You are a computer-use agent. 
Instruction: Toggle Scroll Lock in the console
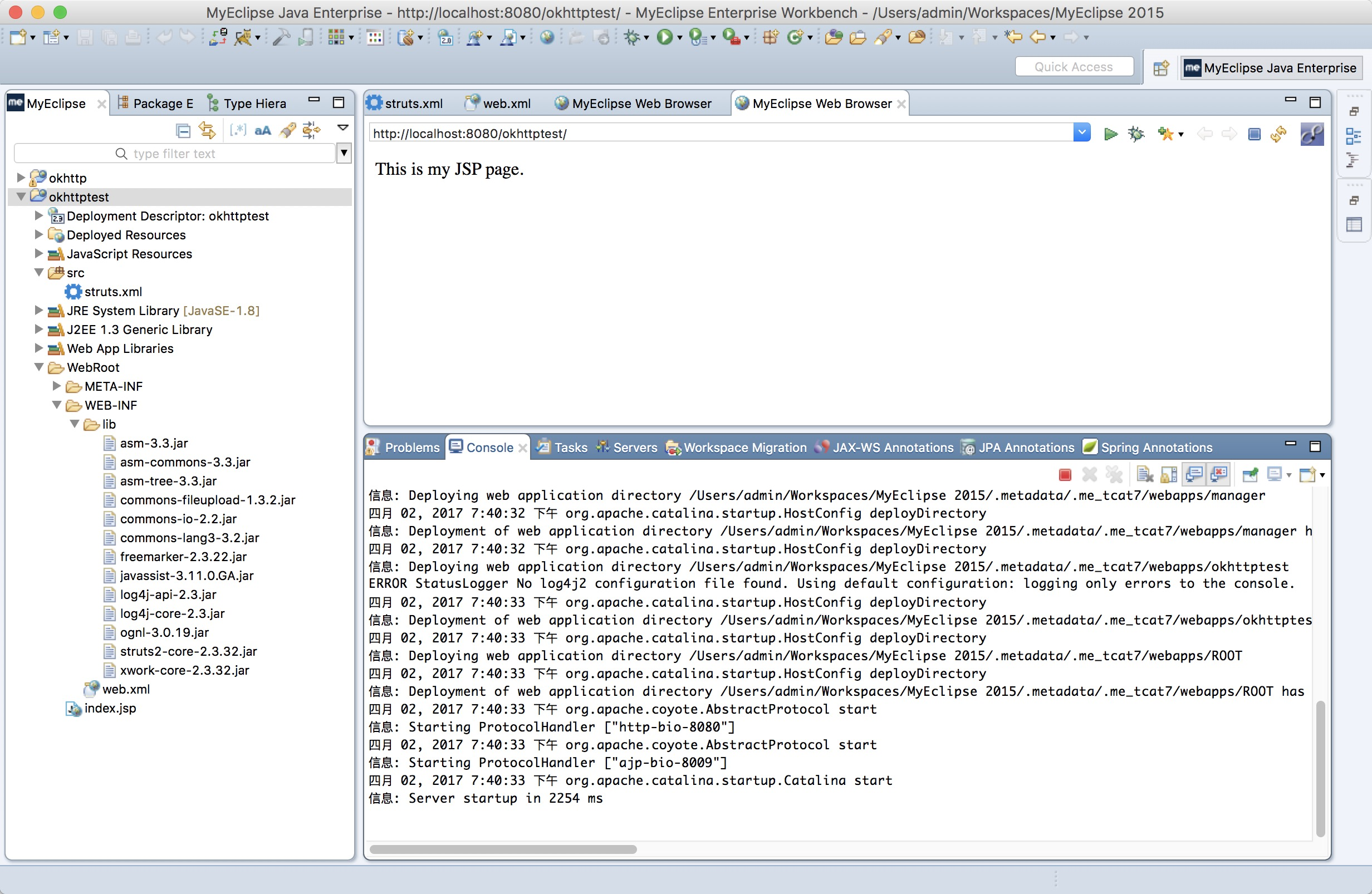pos(1169,474)
